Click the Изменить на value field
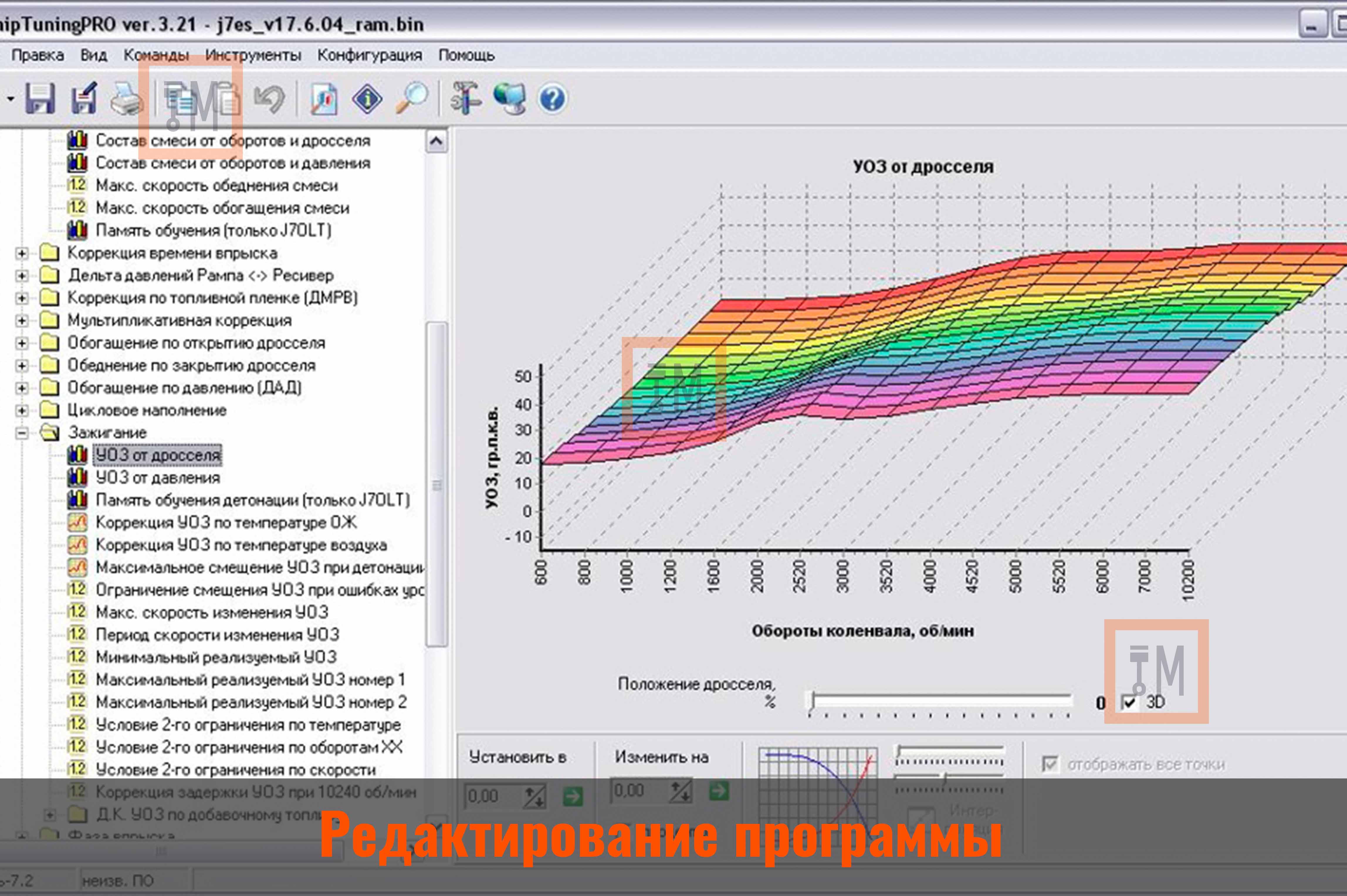Viewport: 1347px width, 896px height. click(639, 791)
